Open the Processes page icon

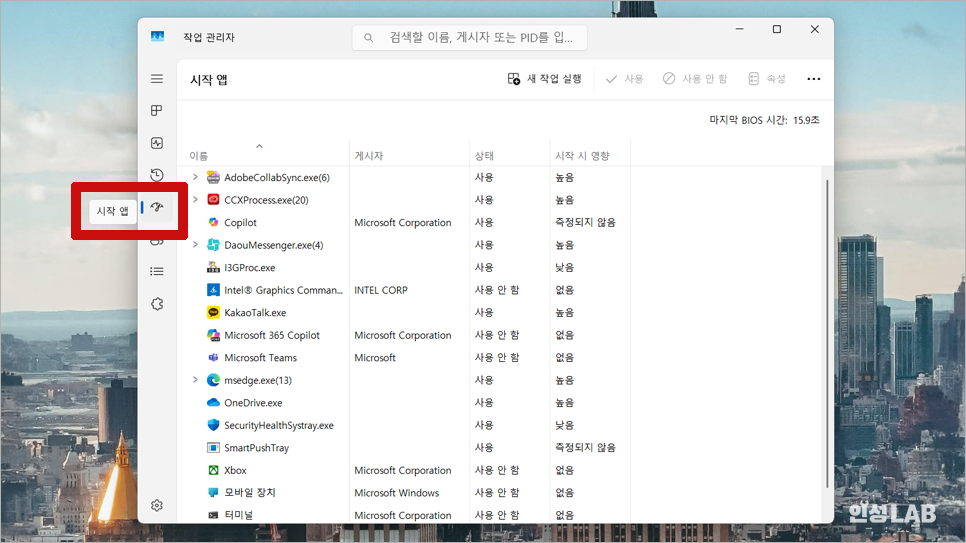click(157, 111)
